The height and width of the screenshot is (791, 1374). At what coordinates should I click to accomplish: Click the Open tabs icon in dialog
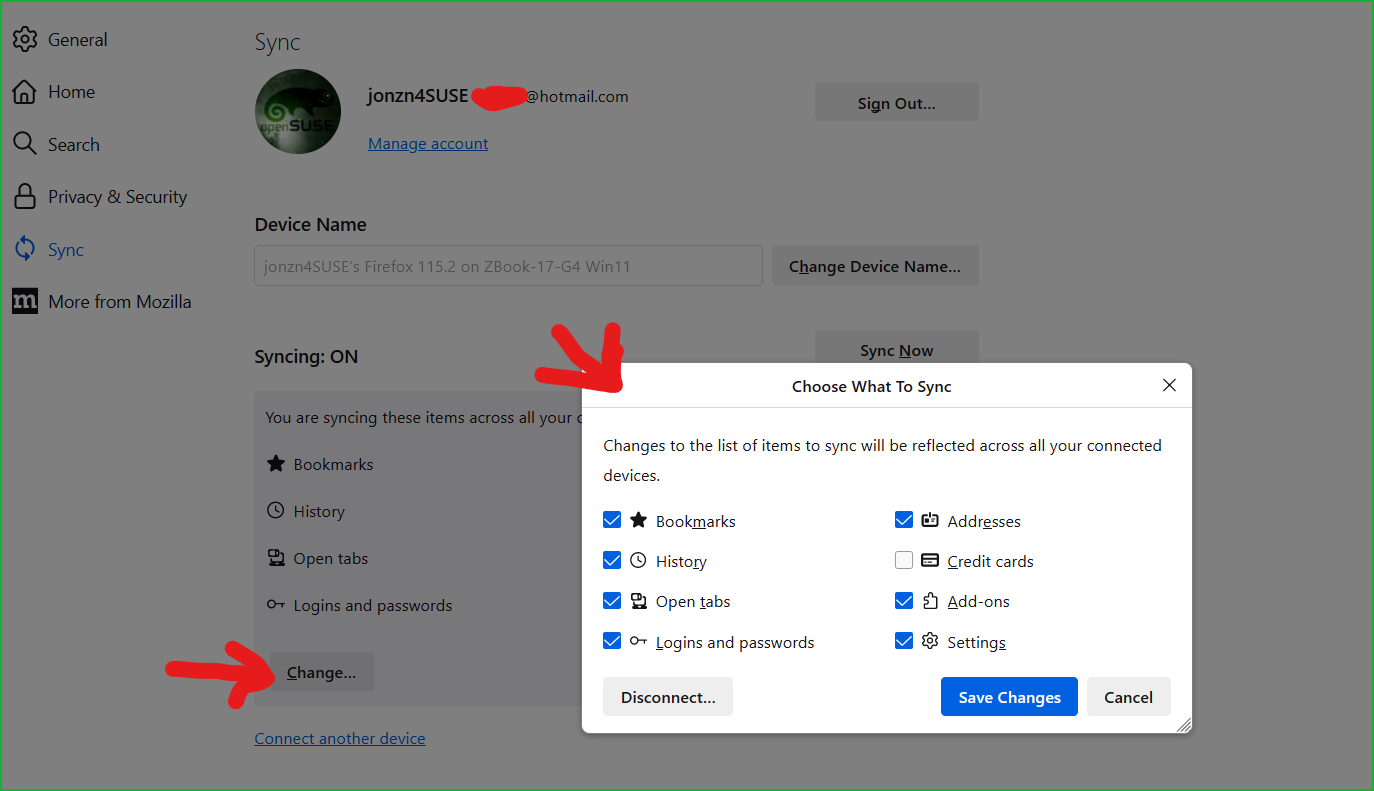(638, 601)
